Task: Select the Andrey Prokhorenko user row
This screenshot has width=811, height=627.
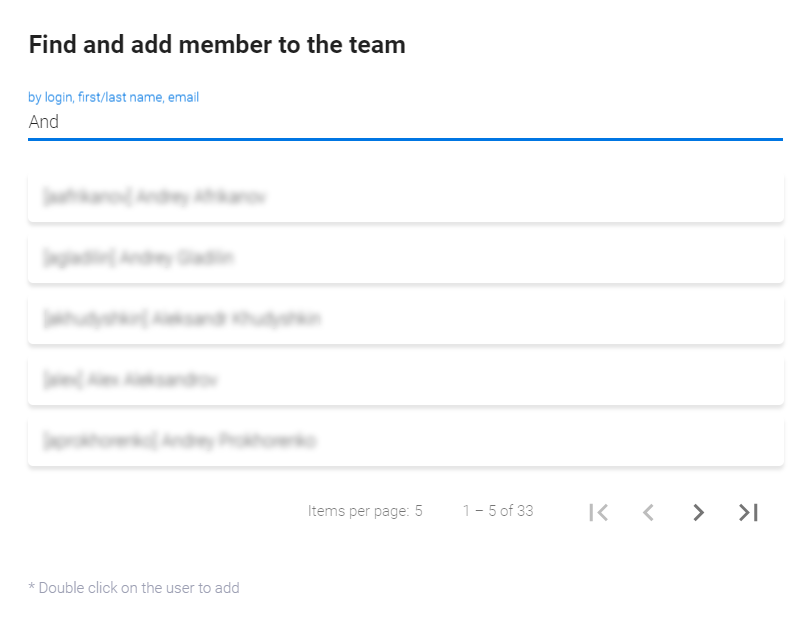Action: coord(405,441)
